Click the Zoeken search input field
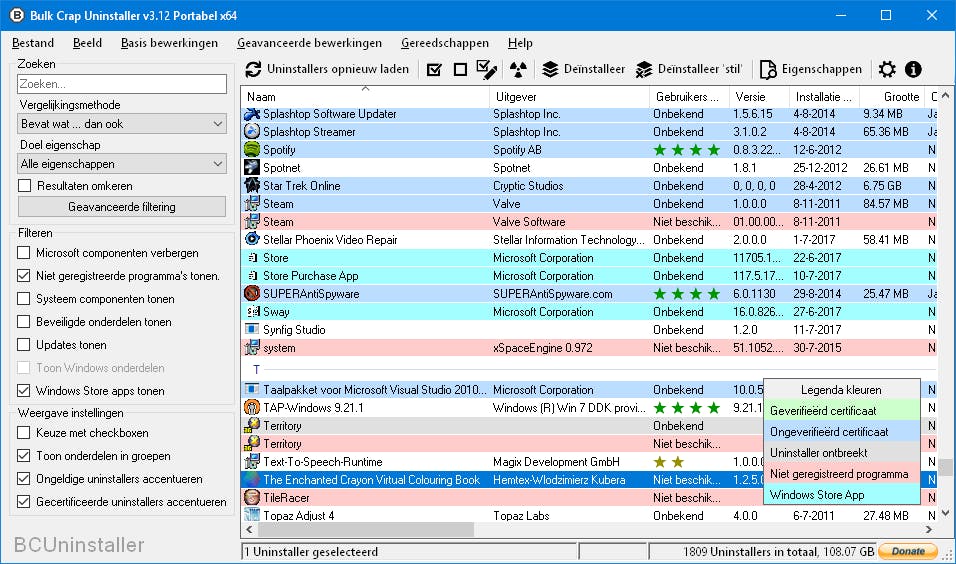Image resolution: width=956 pixels, height=564 pixels. [x=122, y=85]
